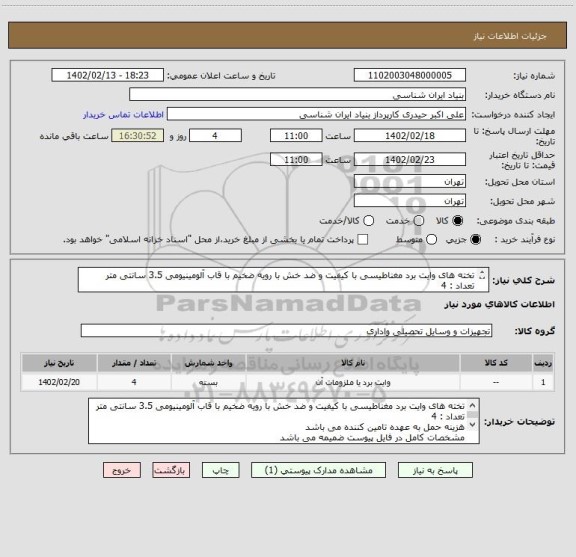The image size is (576, 557).
Task: Click the ردیف column header
Action: [x=543, y=363]
